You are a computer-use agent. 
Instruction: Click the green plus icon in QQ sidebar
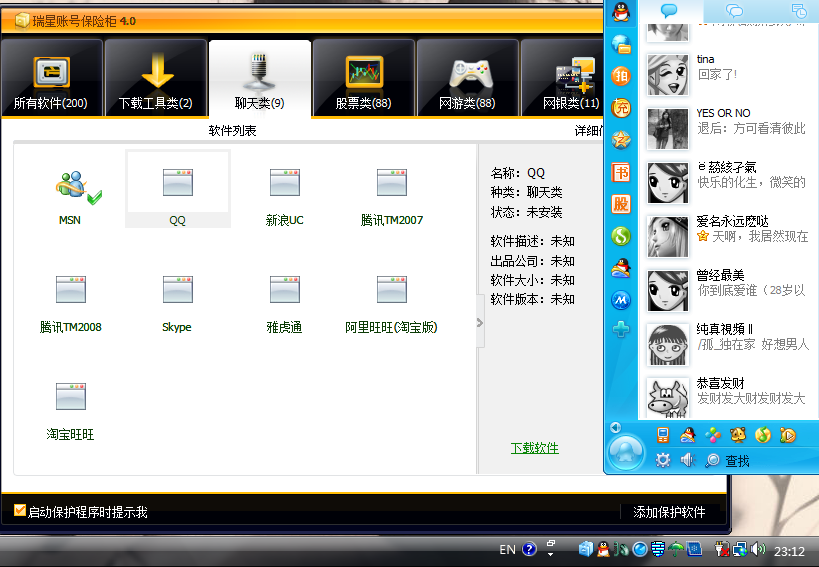621,329
